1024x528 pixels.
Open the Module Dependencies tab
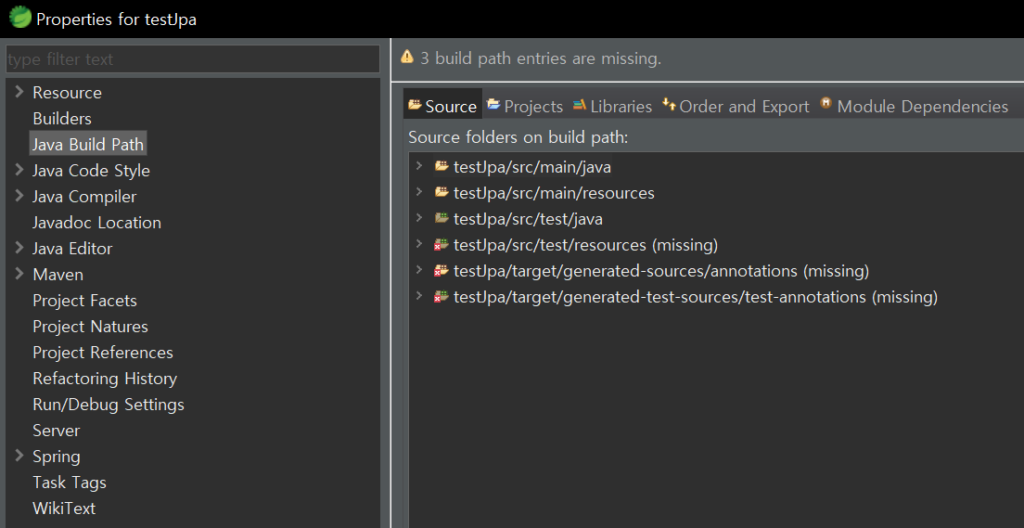click(914, 106)
